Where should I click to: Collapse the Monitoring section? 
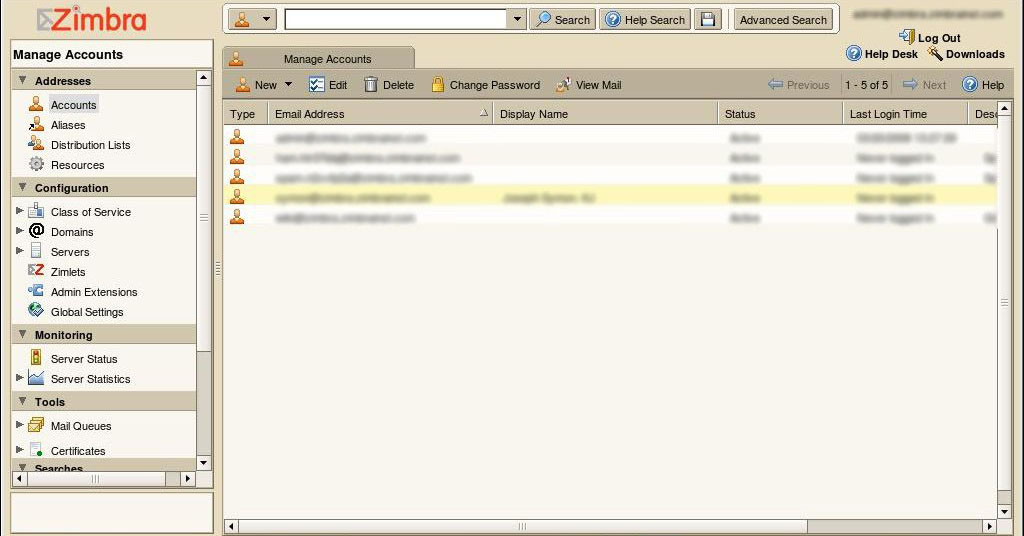[23, 334]
